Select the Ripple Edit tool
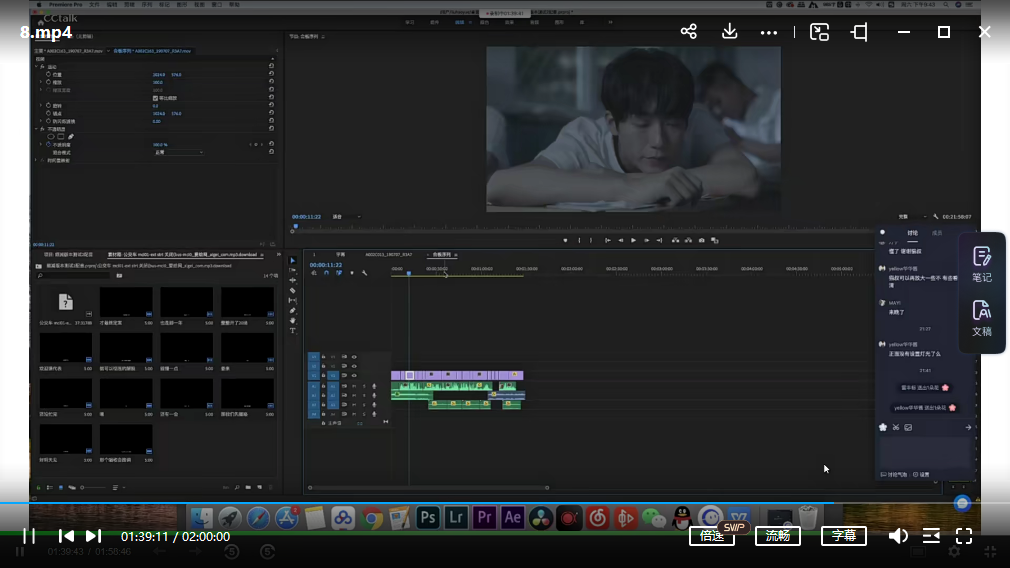 292,280
